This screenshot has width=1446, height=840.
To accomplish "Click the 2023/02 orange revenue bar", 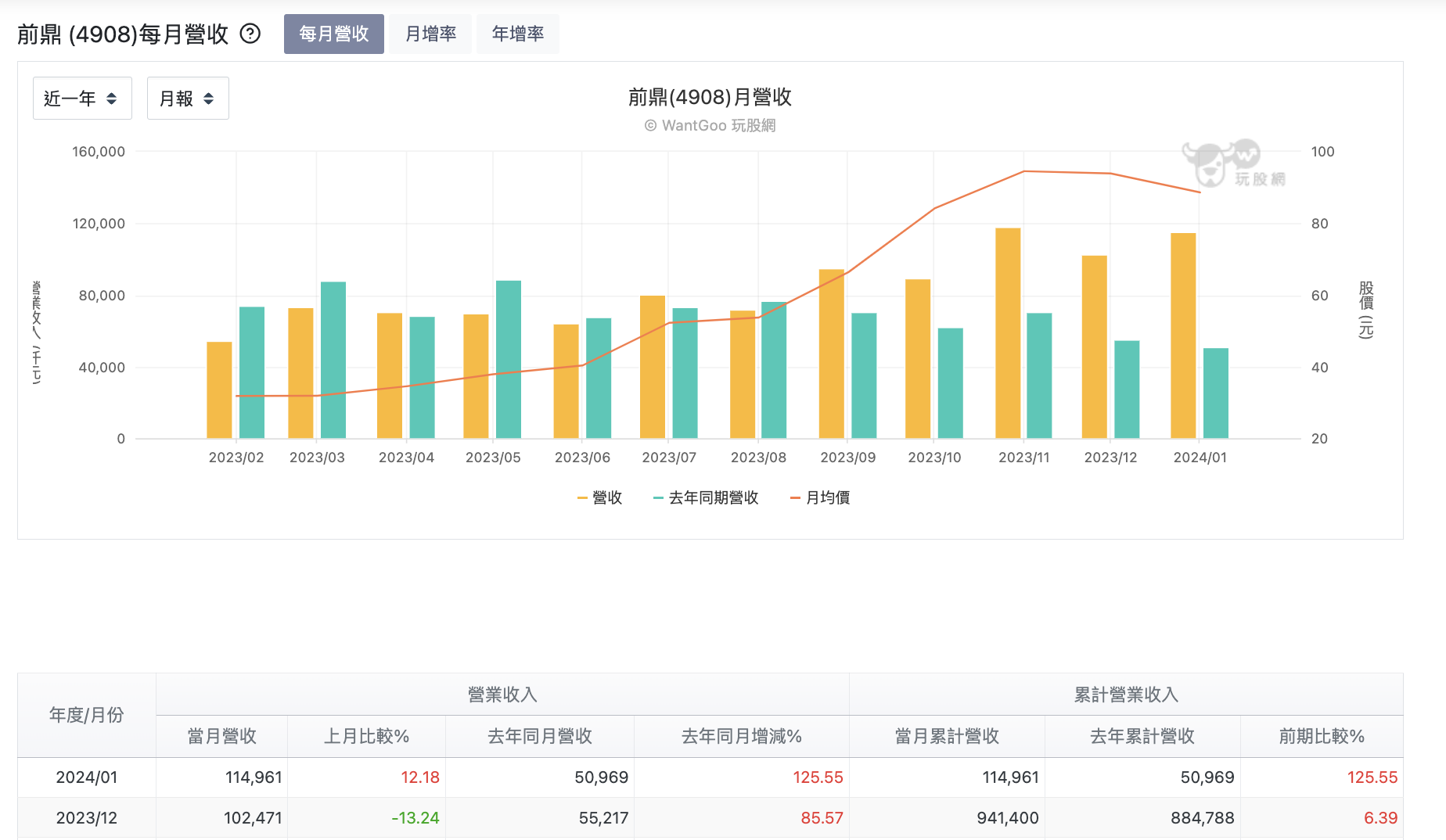I will tap(219, 390).
